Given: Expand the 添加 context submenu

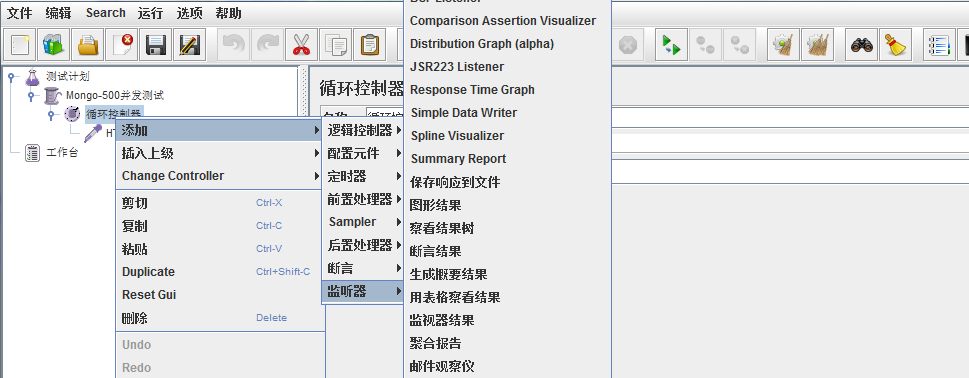Looking at the screenshot, I should [x=219, y=130].
